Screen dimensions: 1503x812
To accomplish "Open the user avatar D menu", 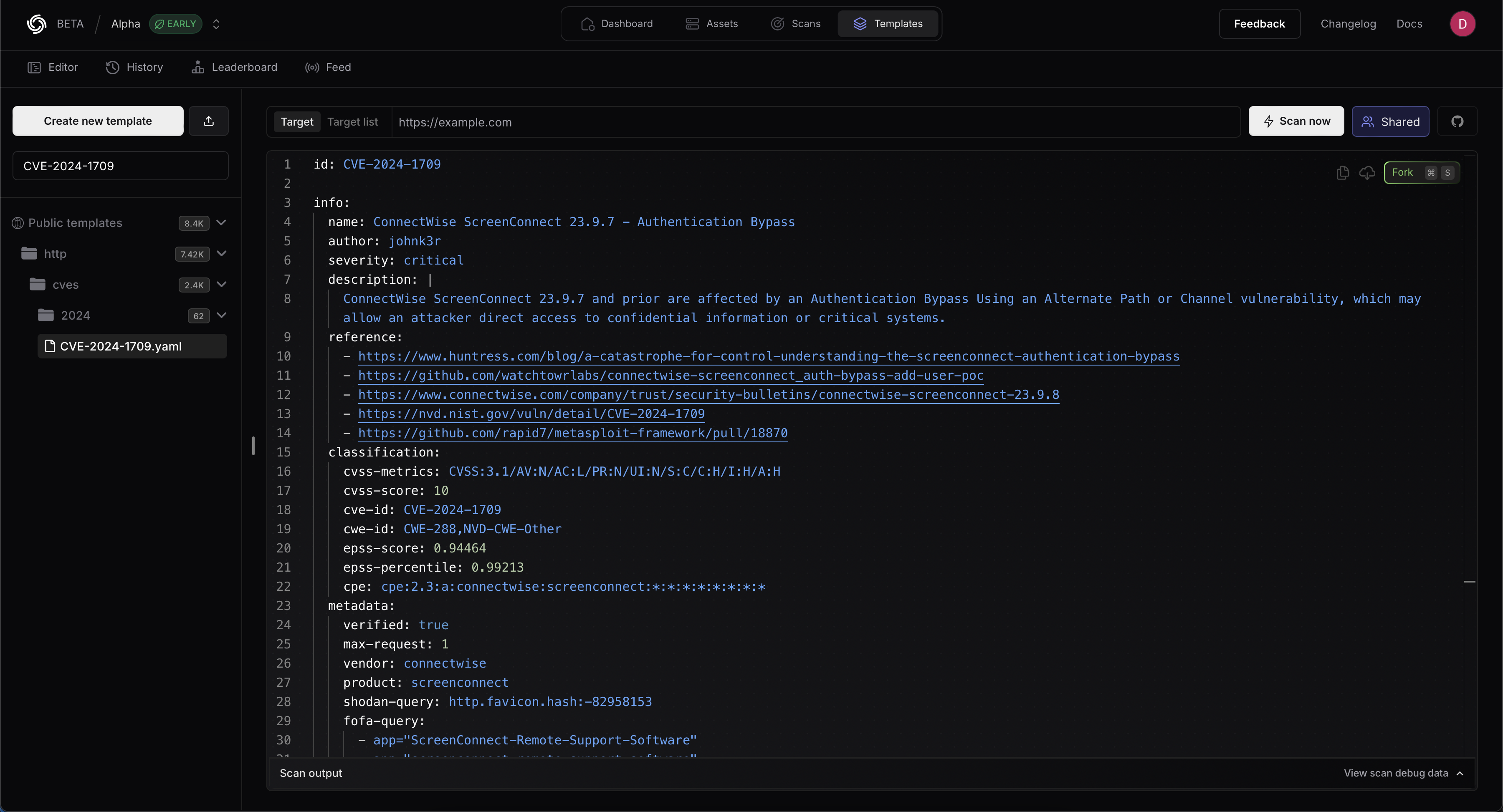I will click(x=1462, y=24).
